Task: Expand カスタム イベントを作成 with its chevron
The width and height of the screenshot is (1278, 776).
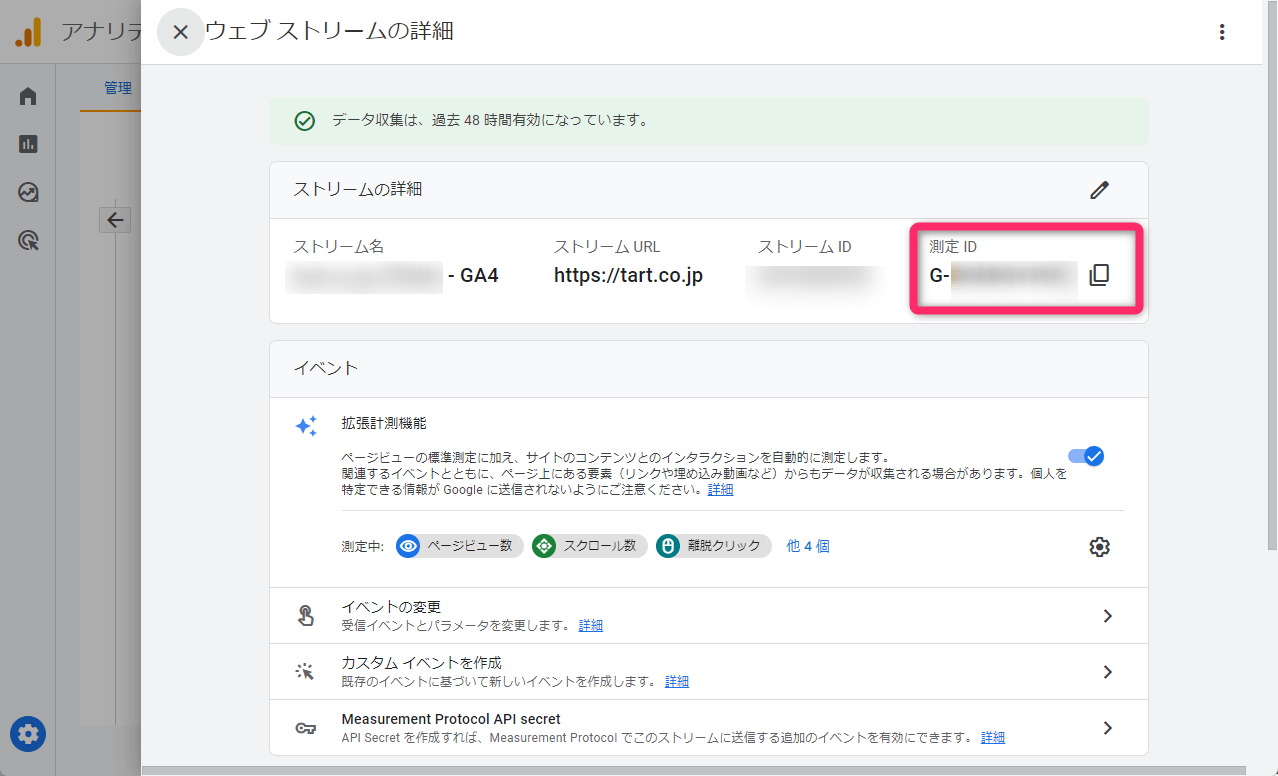Action: coord(1107,671)
